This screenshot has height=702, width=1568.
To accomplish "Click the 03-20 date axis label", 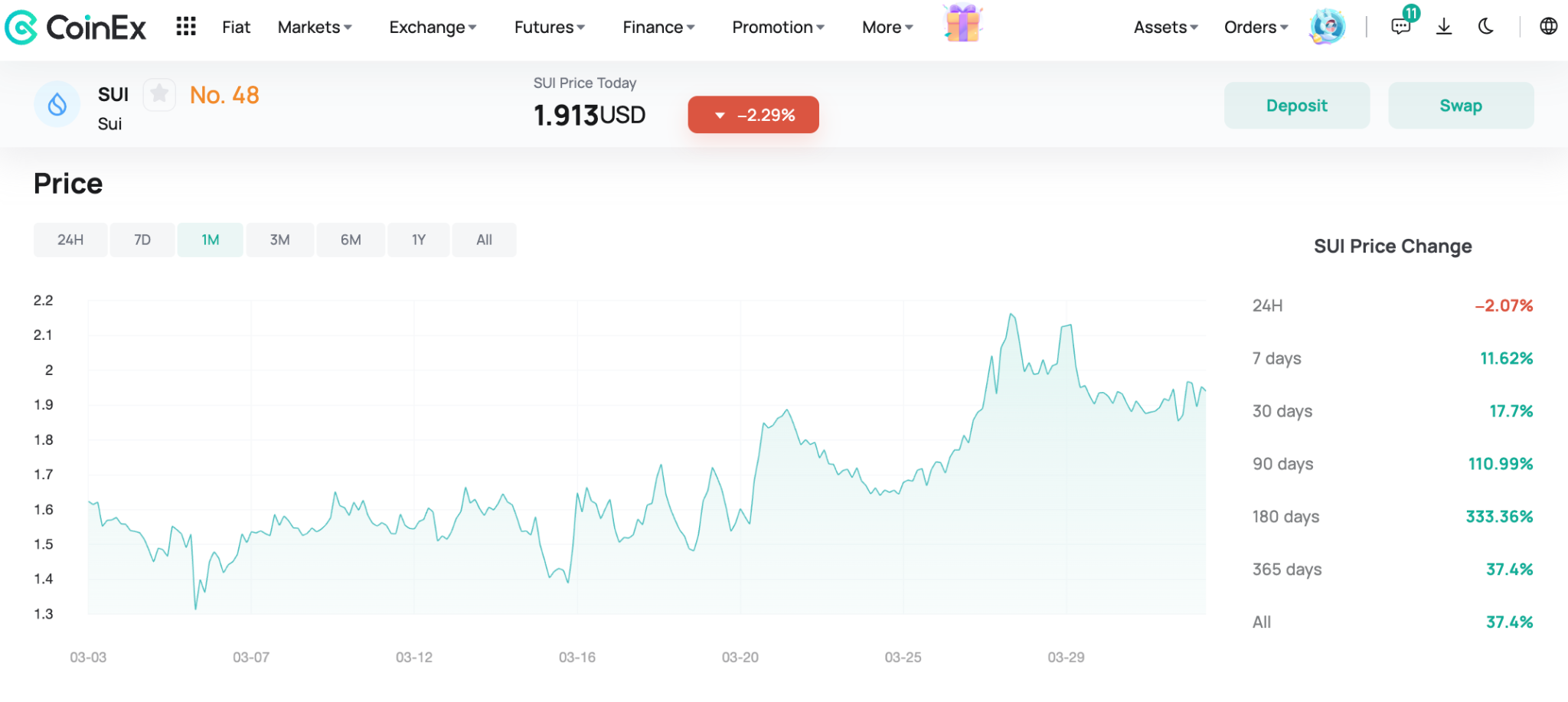I will coord(740,657).
